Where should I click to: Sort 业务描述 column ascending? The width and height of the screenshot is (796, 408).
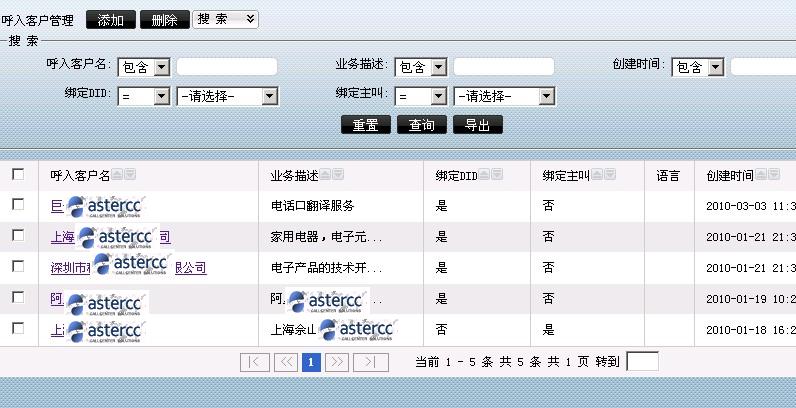click(325, 175)
